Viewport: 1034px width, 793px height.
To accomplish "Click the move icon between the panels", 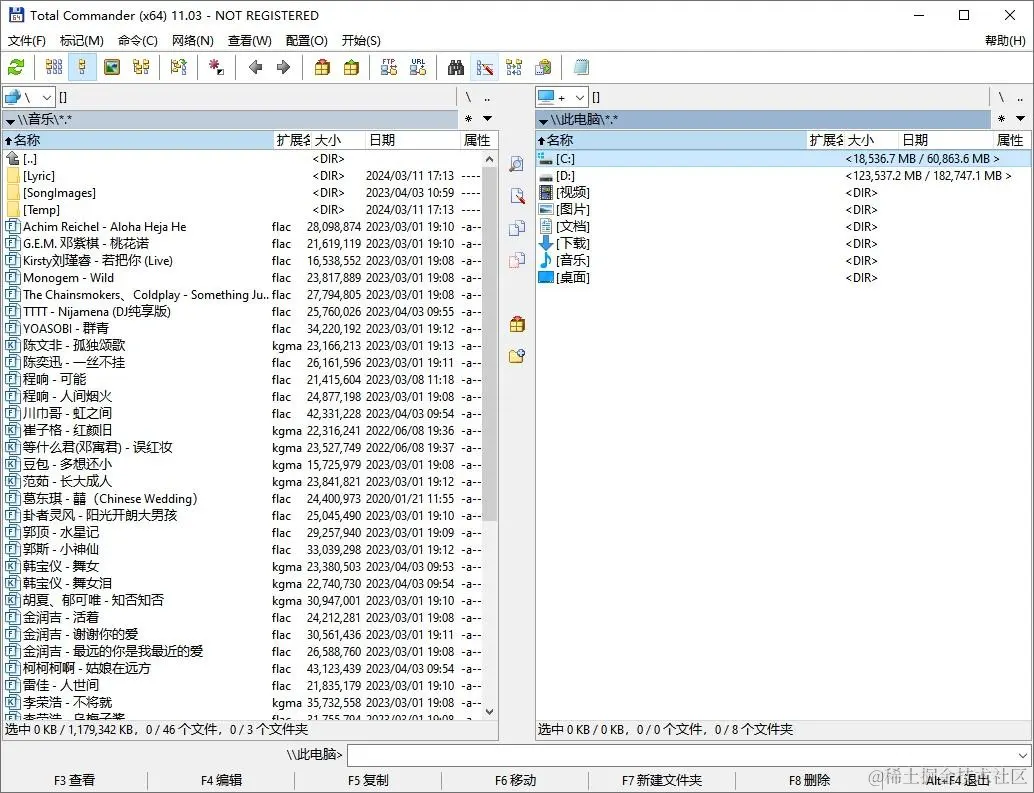I will pyautogui.click(x=517, y=260).
